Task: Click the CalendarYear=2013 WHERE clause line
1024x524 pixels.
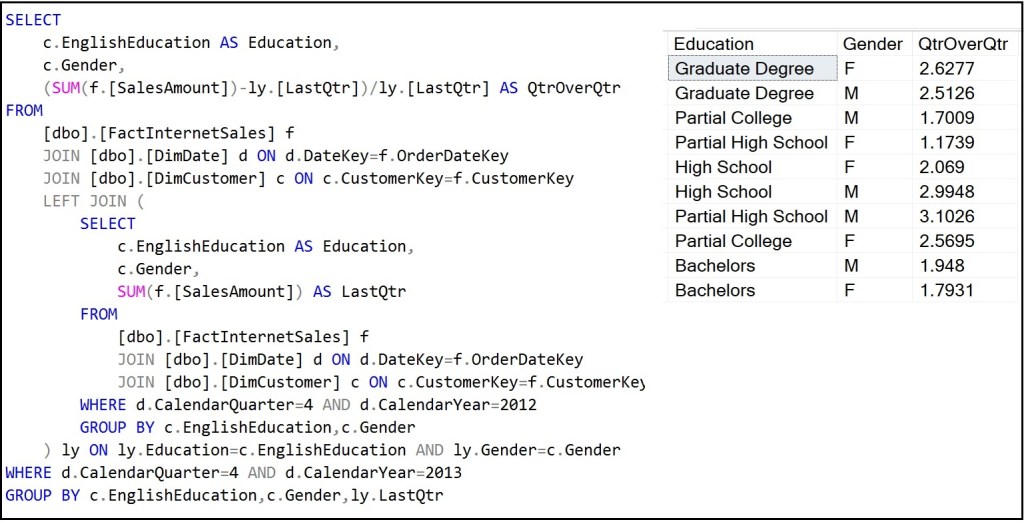Action: tap(233, 473)
